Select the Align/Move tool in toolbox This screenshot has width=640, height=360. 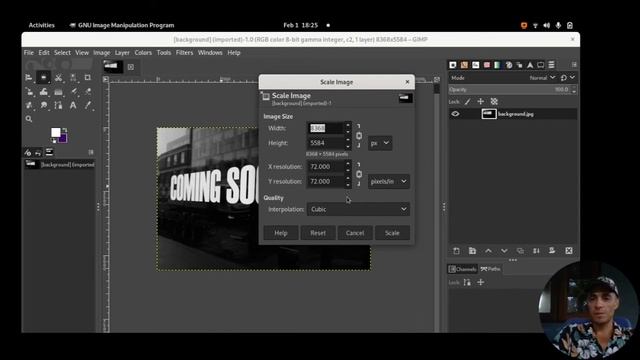tap(29, 77)
